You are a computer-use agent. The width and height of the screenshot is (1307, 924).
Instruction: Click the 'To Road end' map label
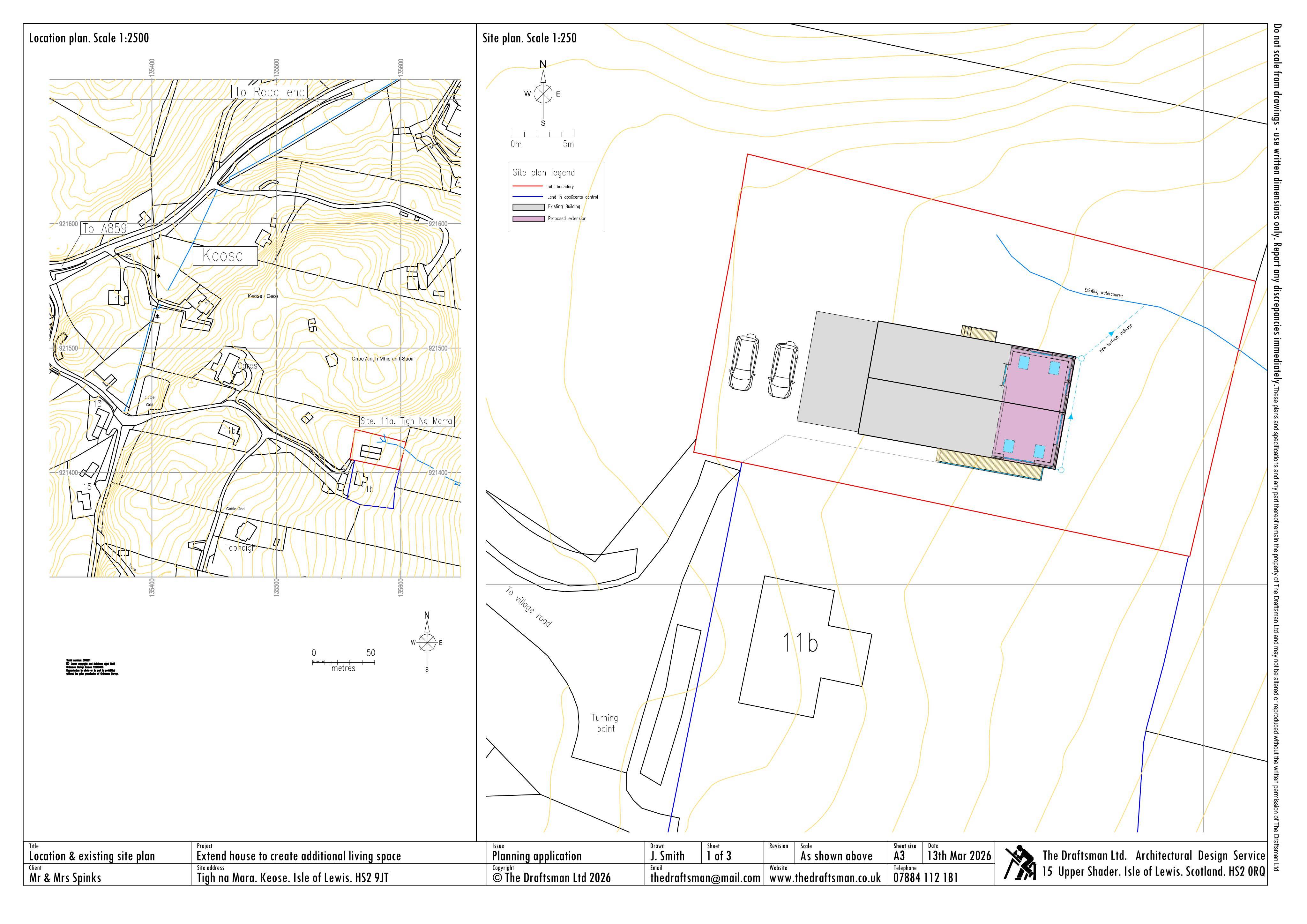click(x=270, y=92)
